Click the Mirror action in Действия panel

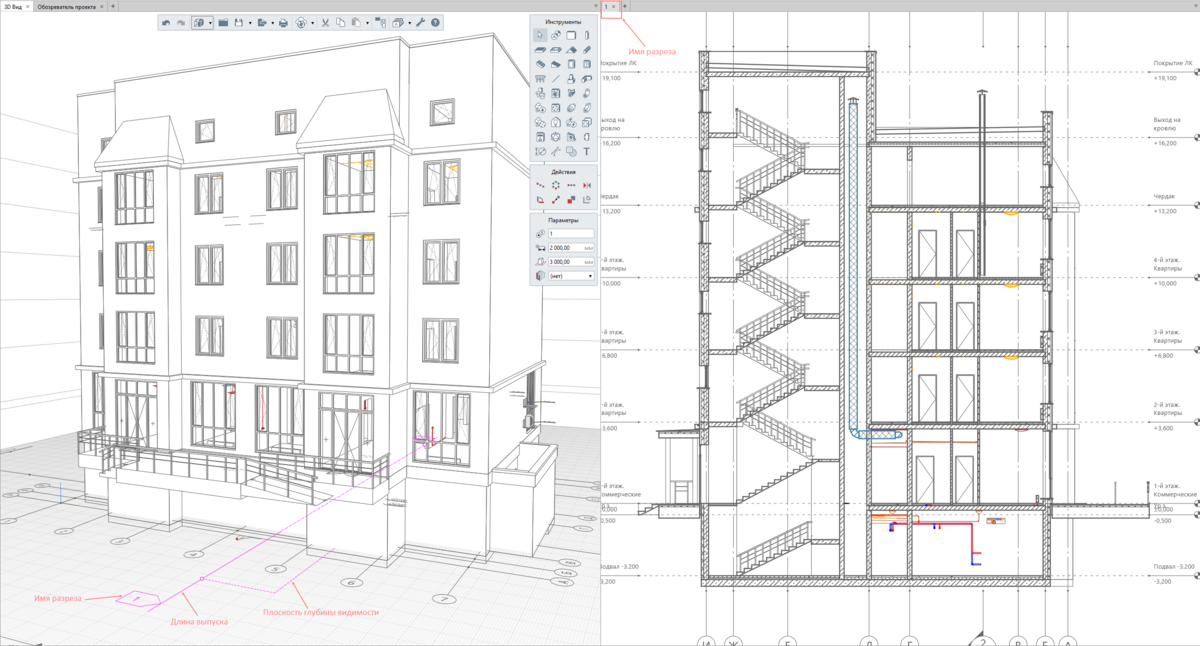[586, 185]
